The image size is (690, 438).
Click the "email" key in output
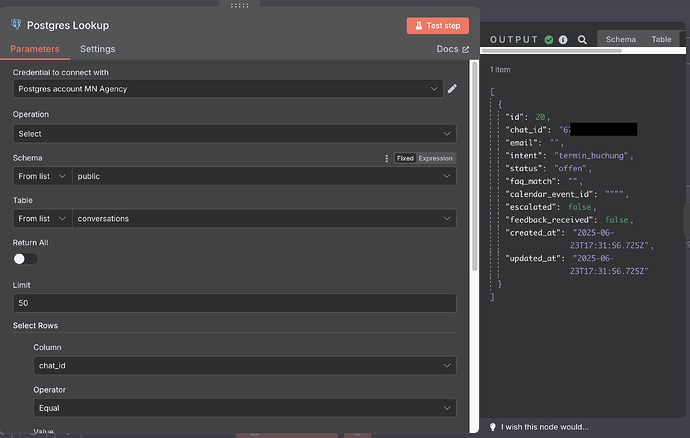coord(521,143)
